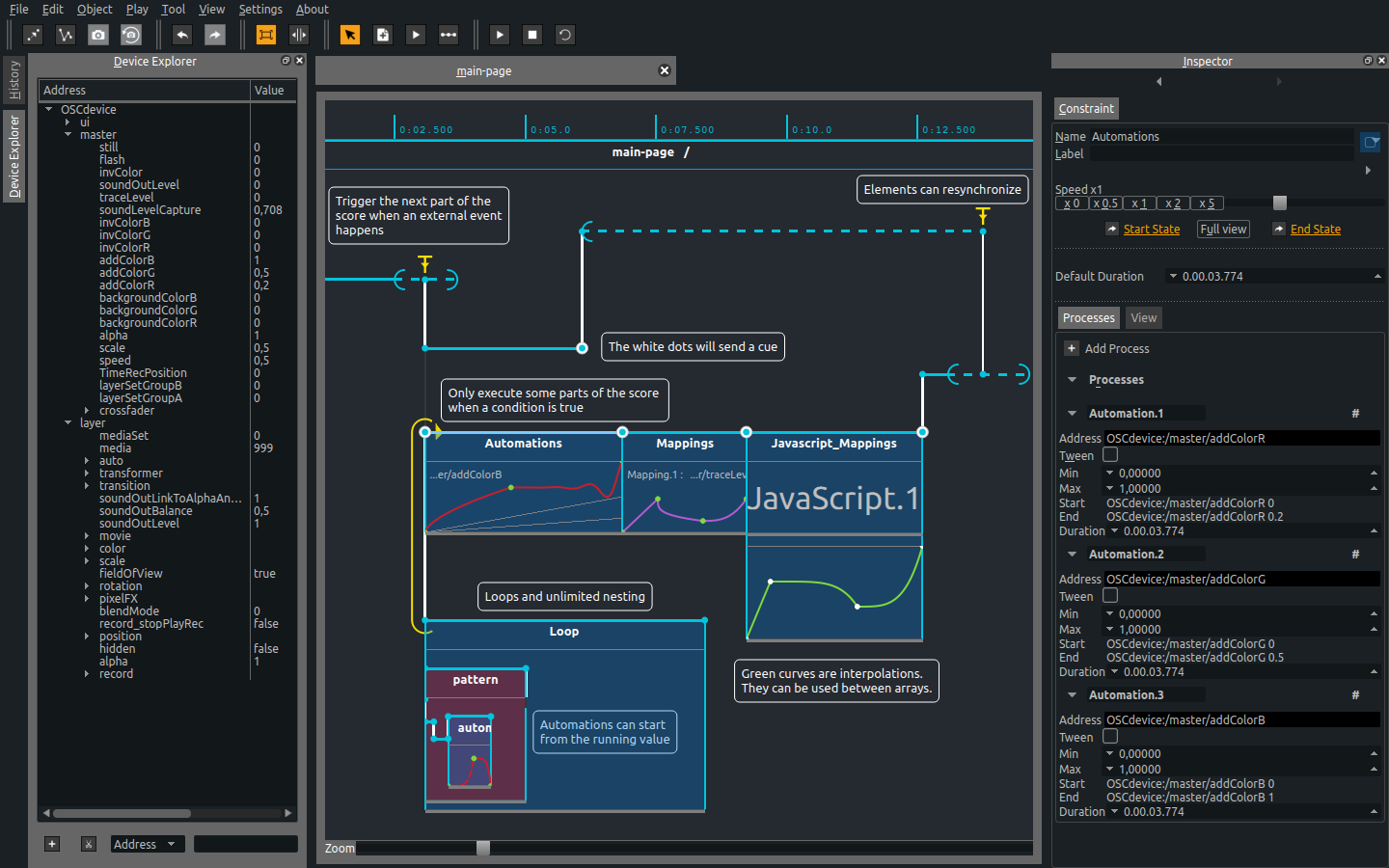This screenshot has width=1389, height=868.
Task: Set playback speed to x2
Action: [1172, 203]
